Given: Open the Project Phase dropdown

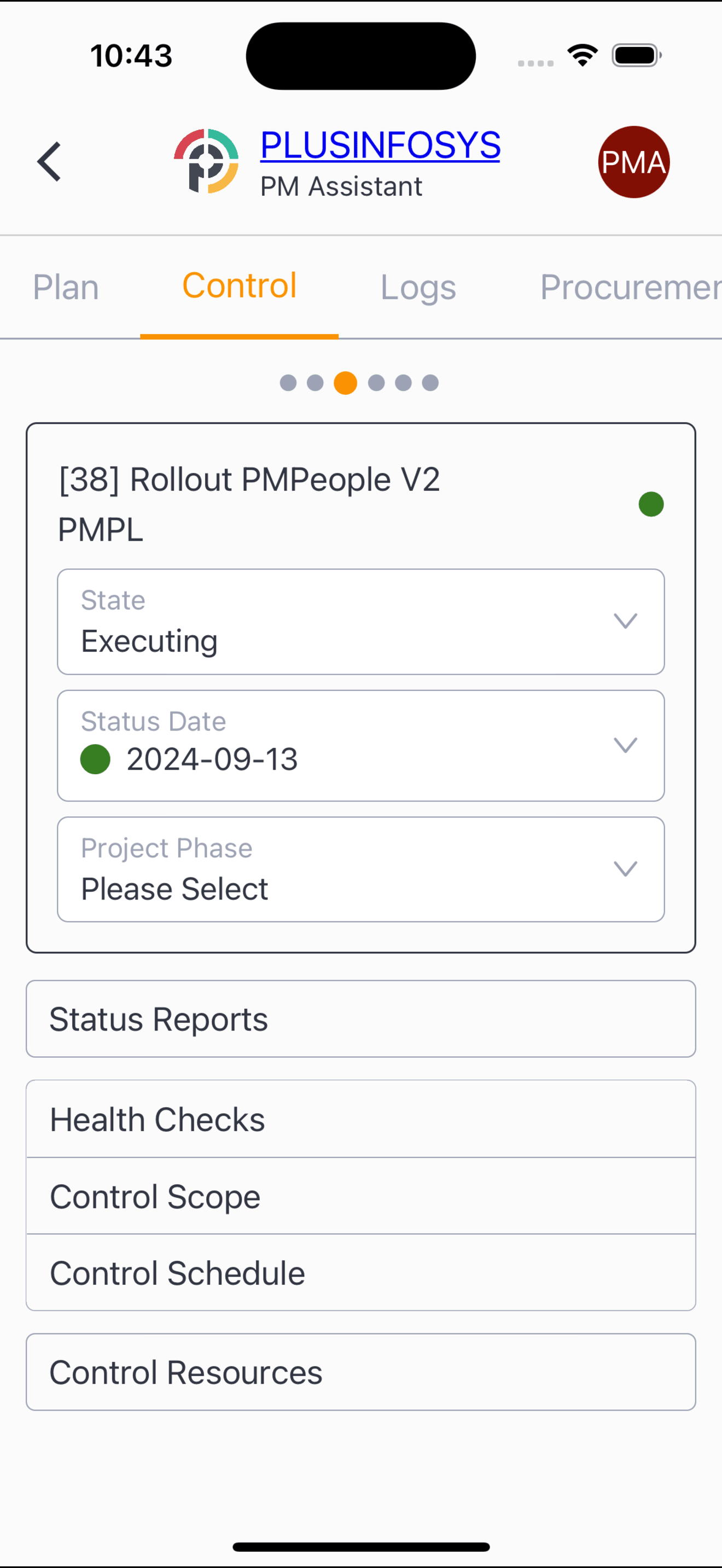Looking at the screenshot, I should [361, 869].
